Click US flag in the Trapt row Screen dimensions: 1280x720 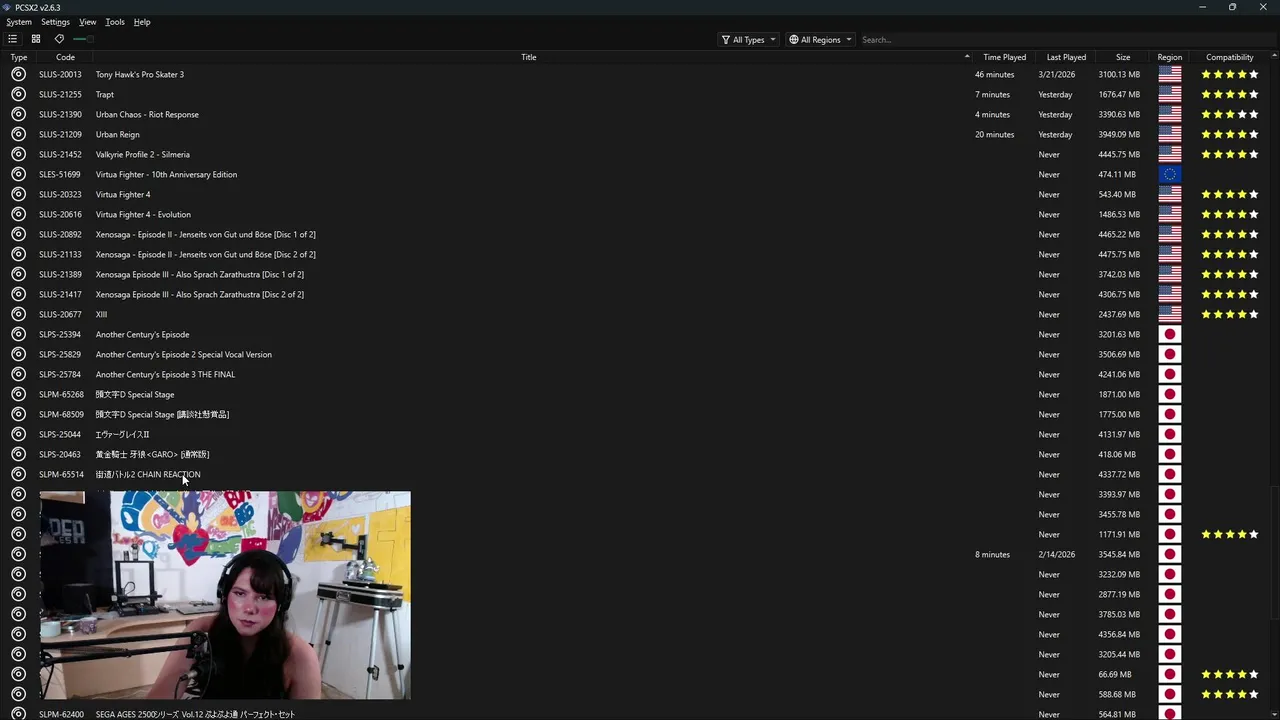pos(1170,94)
